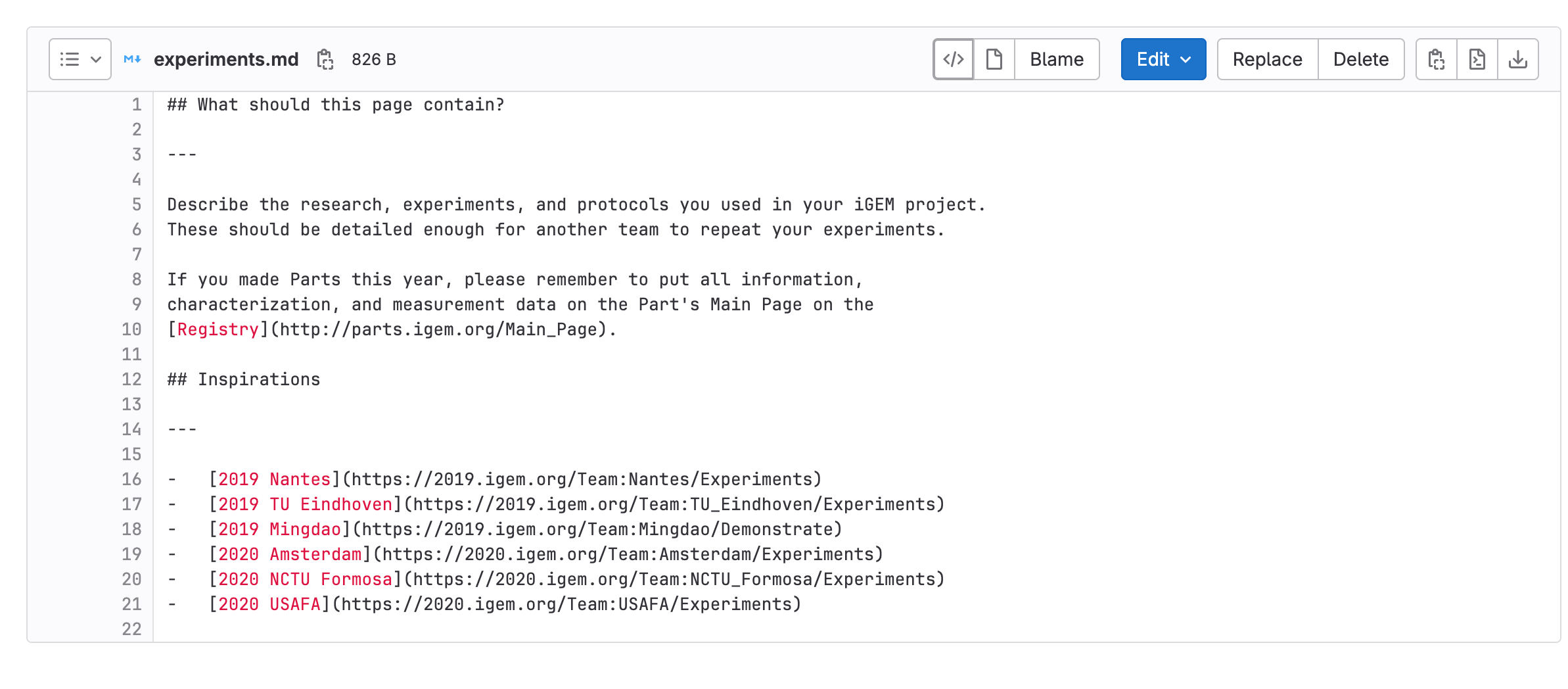Expand the chevron beside list icon
Image resolution: width=1568 pixels, height=689 pixels.
96,59
